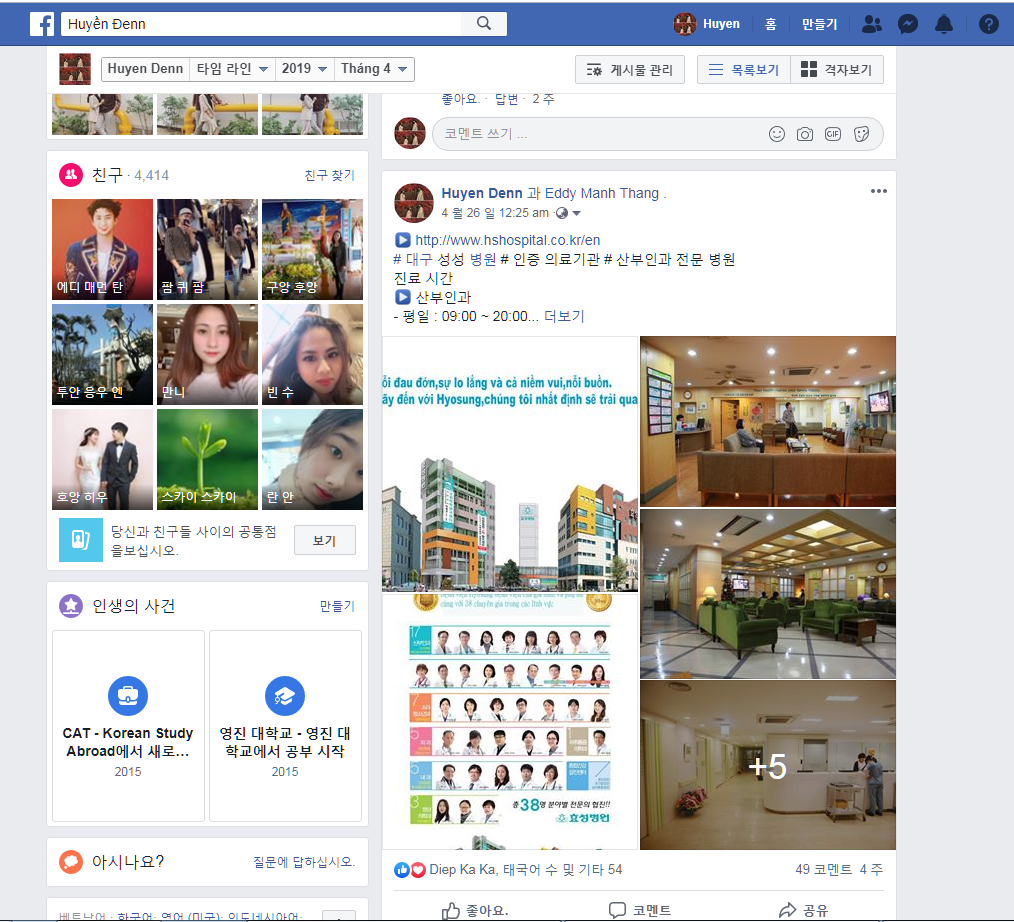Open the hshospital.co.kr link

(x=507, y=240)
